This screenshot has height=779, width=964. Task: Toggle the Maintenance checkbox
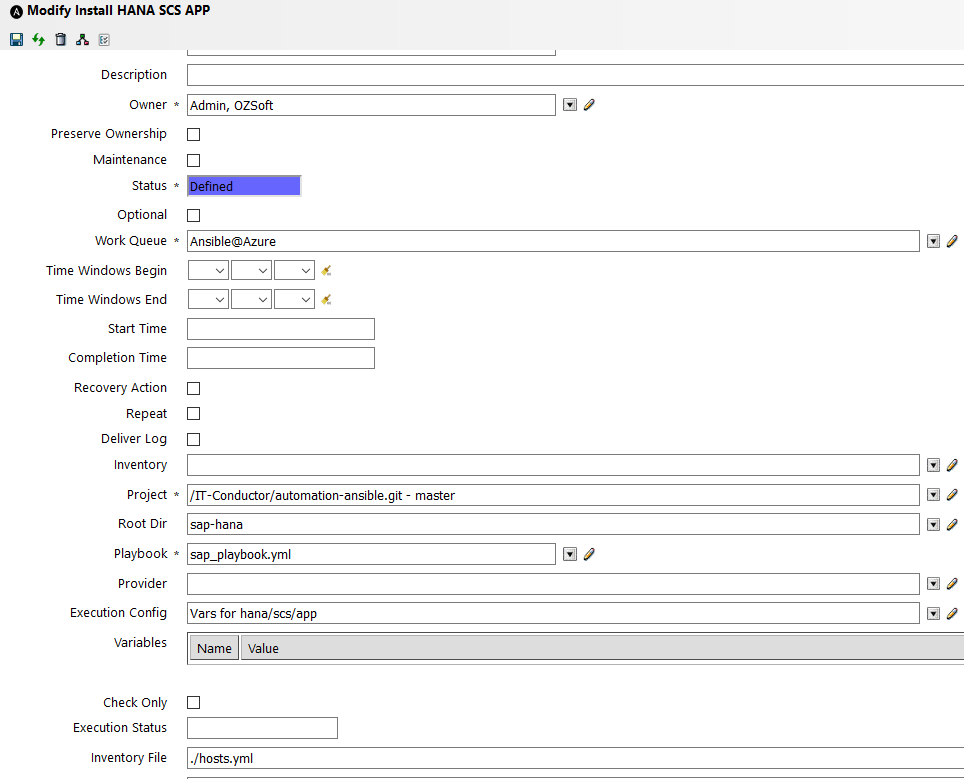coord(194,160)
